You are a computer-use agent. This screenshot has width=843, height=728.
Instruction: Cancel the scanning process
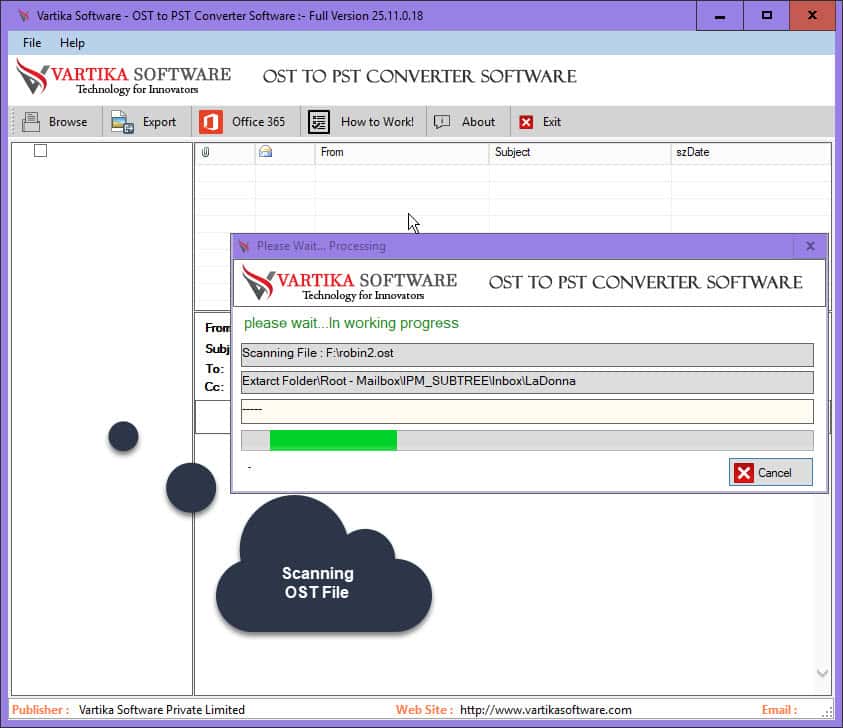(770, 473)
